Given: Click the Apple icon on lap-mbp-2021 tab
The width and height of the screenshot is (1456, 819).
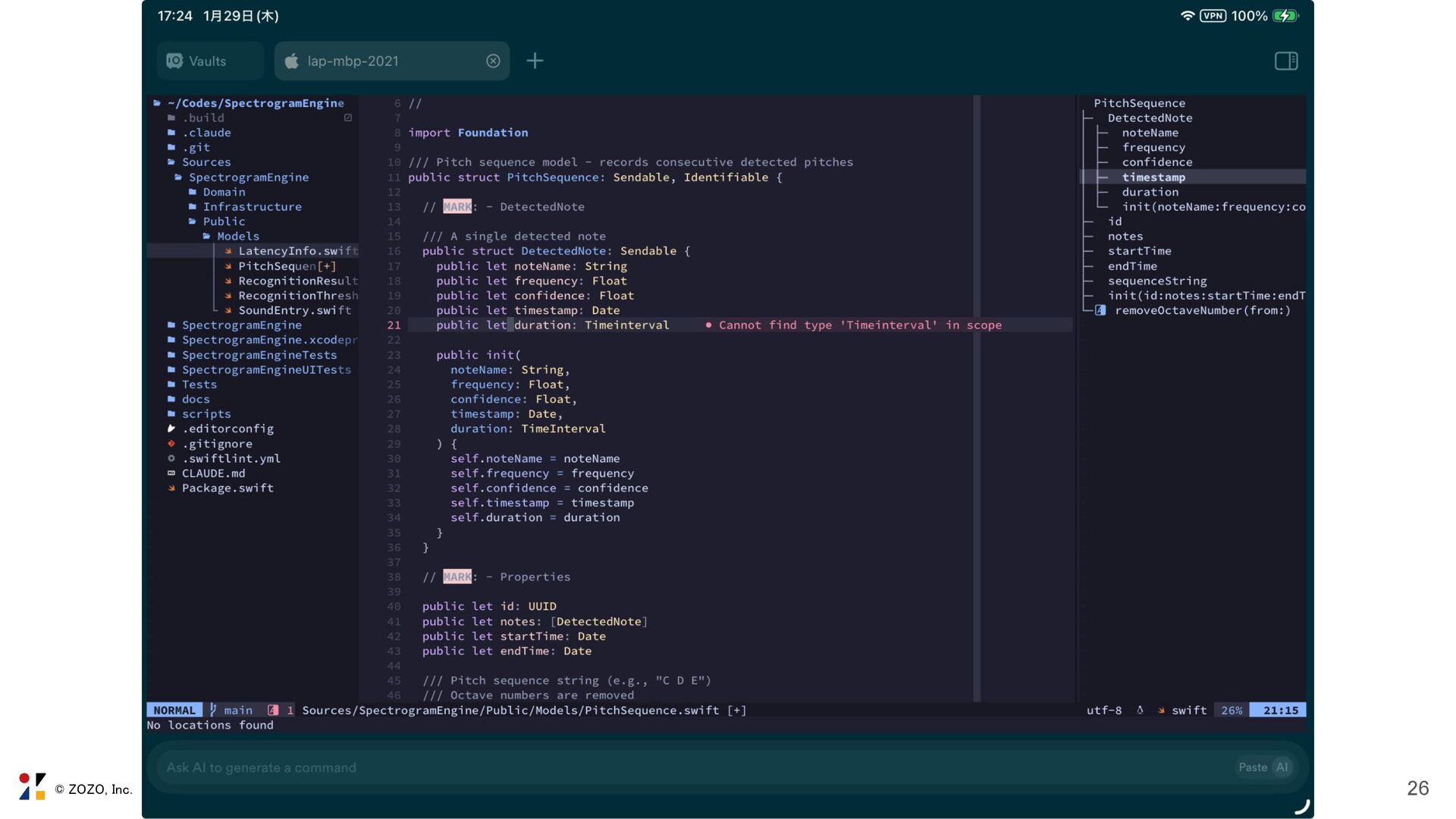Looking at the screenshot, I should coord(292,61).
